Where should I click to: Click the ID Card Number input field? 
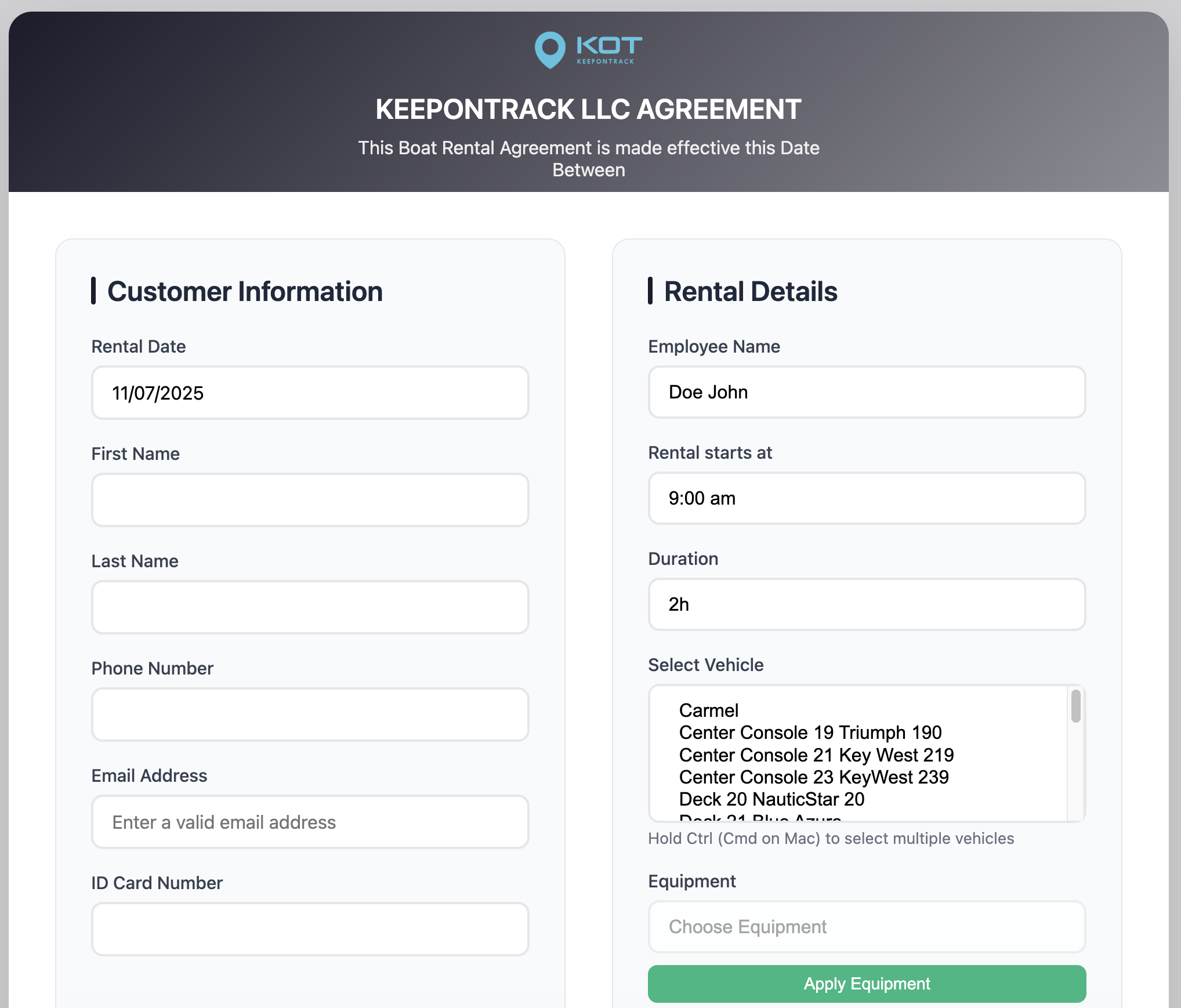pos(310,929)
